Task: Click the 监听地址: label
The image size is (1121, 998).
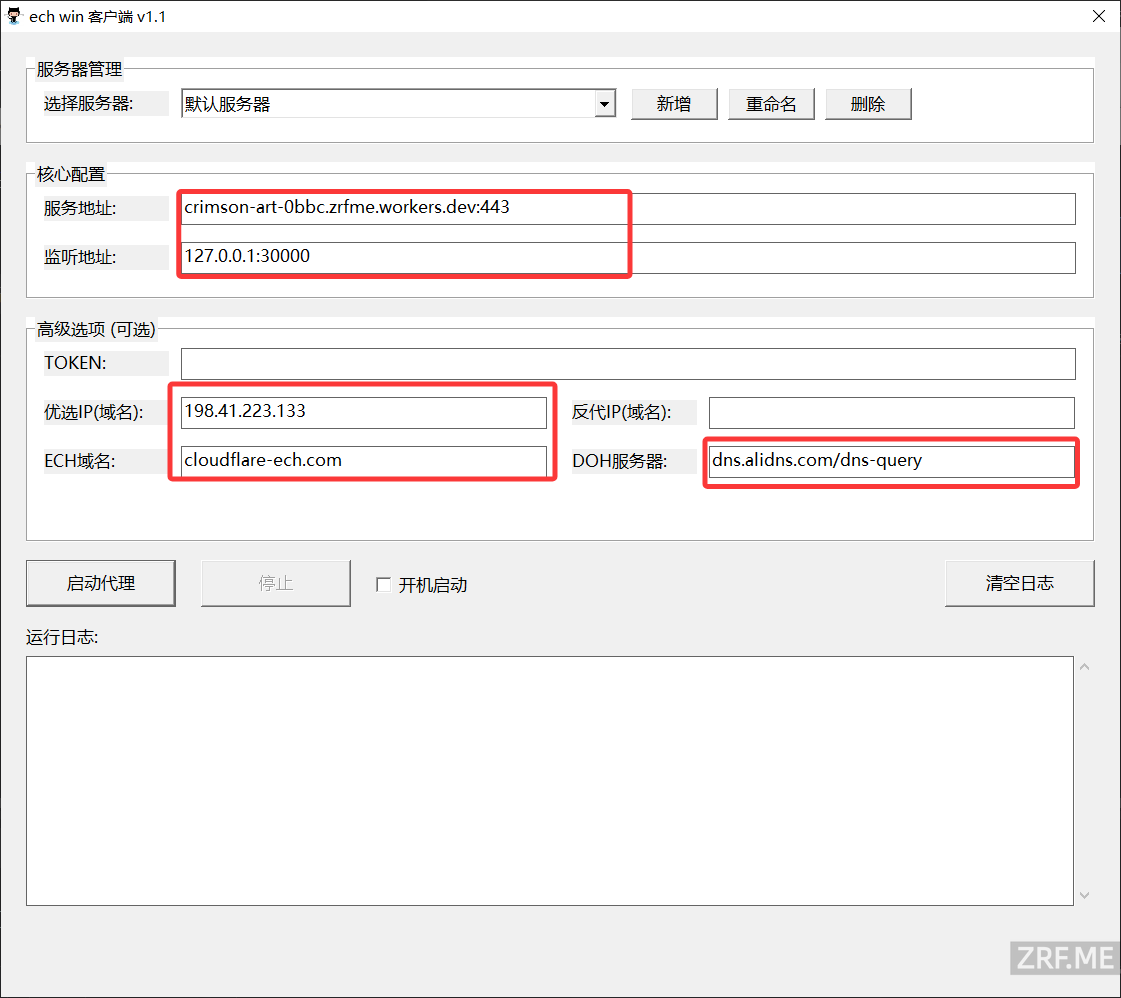Action: [x=80, y=257]
